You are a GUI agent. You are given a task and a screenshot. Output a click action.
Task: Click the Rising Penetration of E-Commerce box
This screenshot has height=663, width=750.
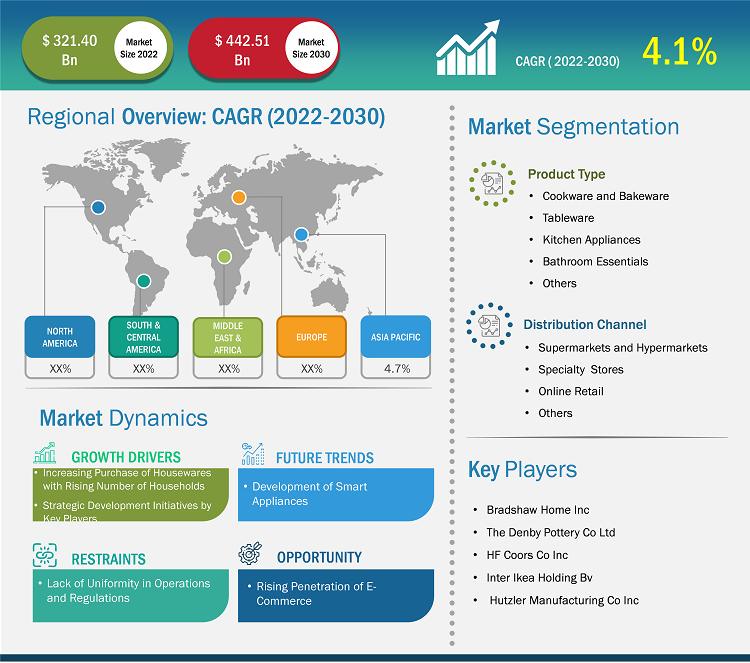pos(335,594)
